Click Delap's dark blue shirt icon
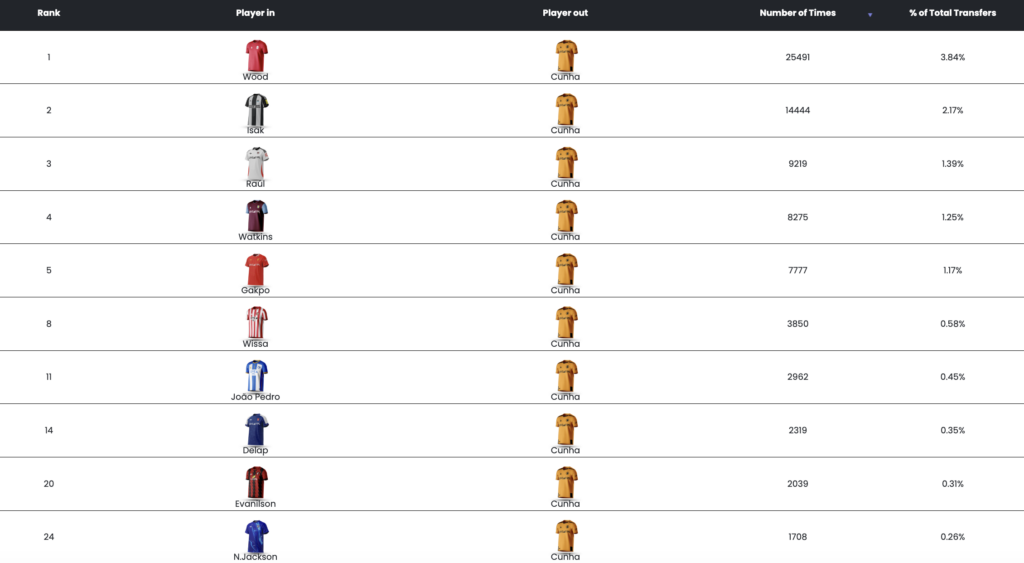This screenshot has width=1024, height=563. click(256, 428)
